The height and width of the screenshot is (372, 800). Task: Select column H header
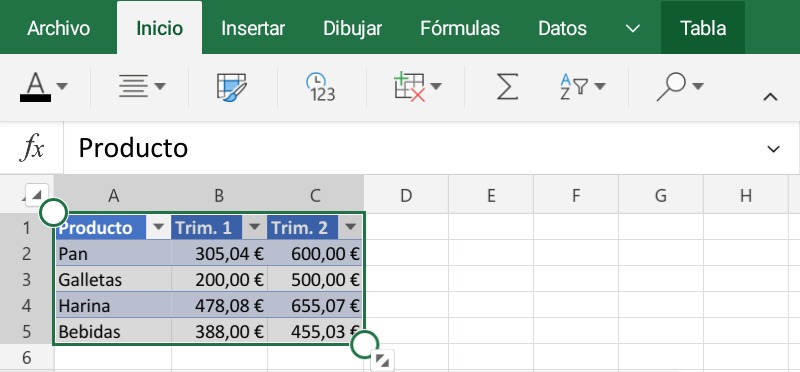(x=746, y=195)
